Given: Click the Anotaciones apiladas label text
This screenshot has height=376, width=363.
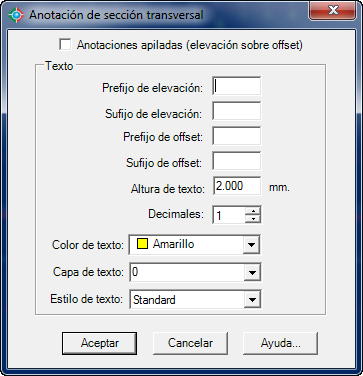Looking at the screenshot, I should (x=189, y=45).
